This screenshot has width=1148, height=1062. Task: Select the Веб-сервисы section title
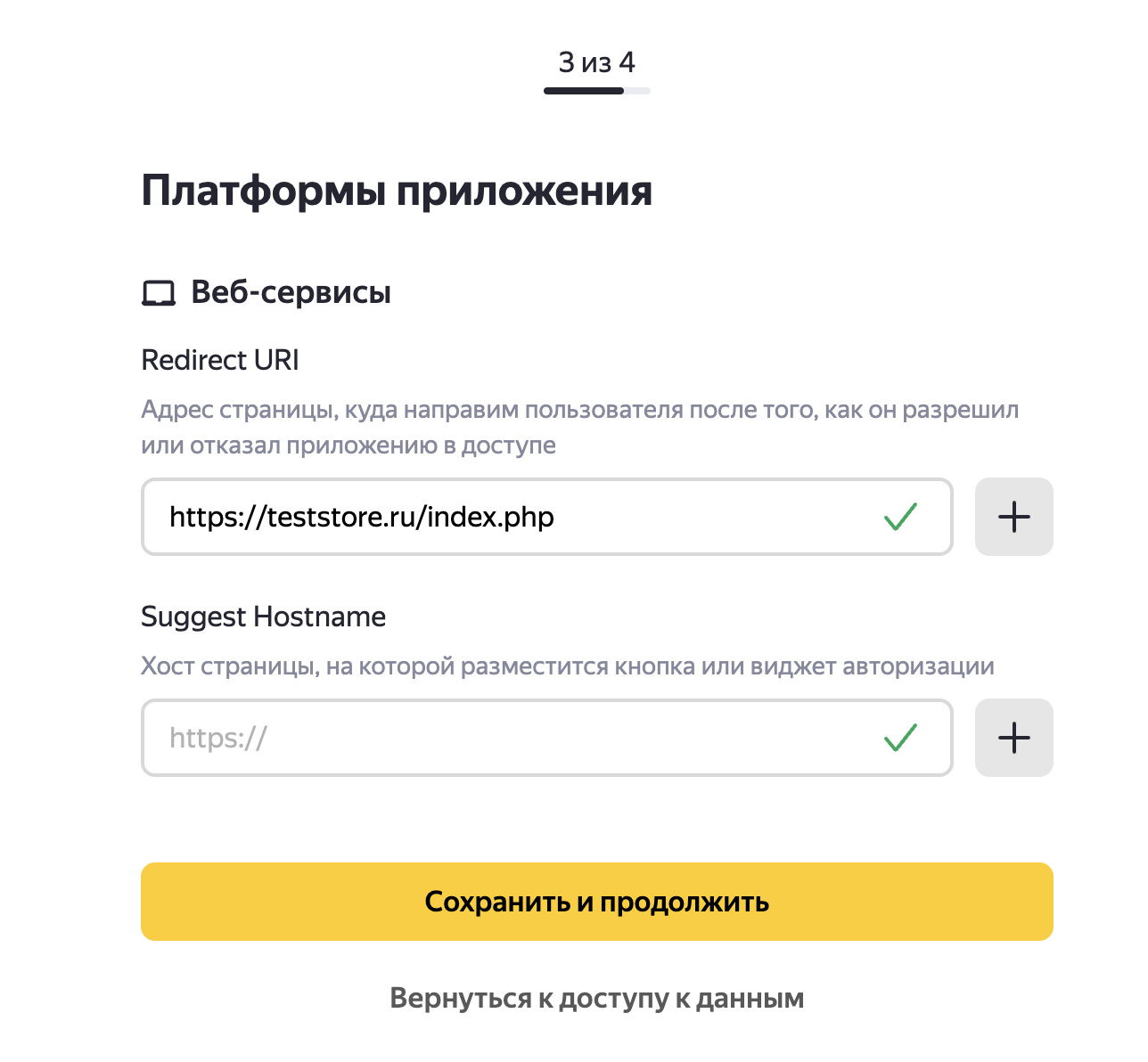[291, 292]
